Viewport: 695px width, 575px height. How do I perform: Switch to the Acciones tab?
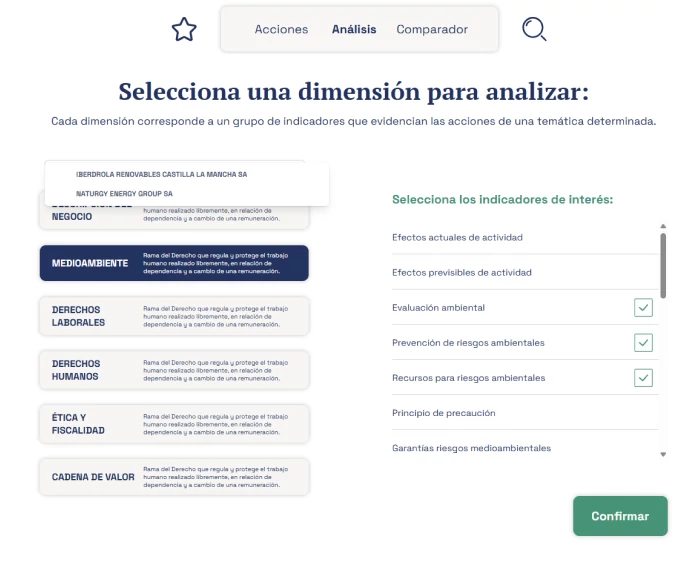click(x=281, y=30)
